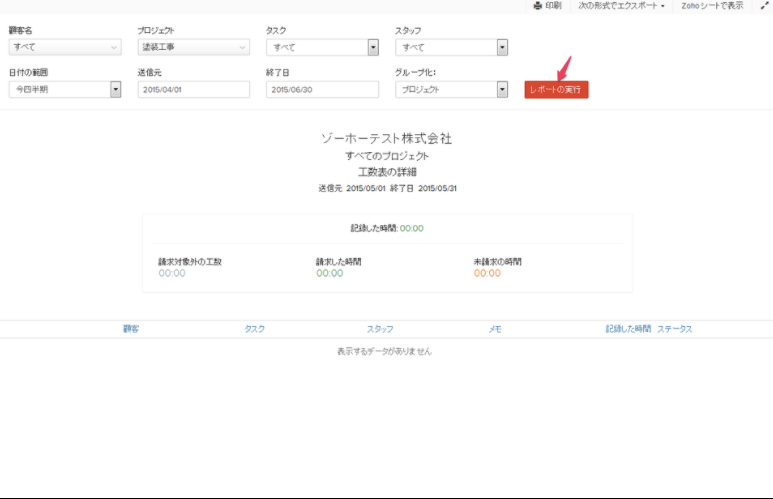Click the 記録した時間 column header
Image resolution: width=773 pixels, height=499 pixels.
(628, 328)
